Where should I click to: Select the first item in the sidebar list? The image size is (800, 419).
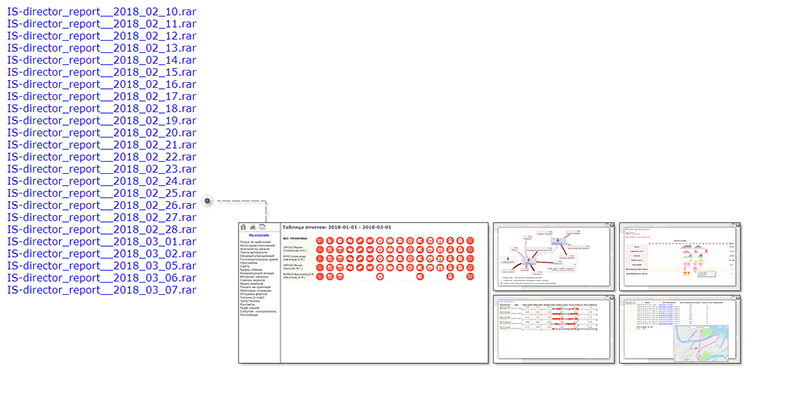click(256, 242)
